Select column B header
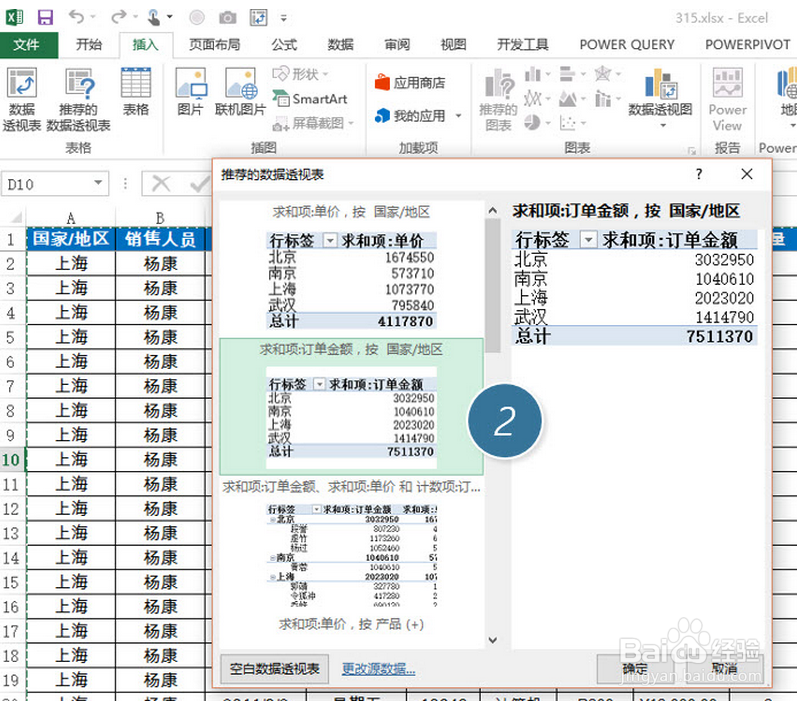The width and height of the screenshot is (807, 704). tap(160, 218)
